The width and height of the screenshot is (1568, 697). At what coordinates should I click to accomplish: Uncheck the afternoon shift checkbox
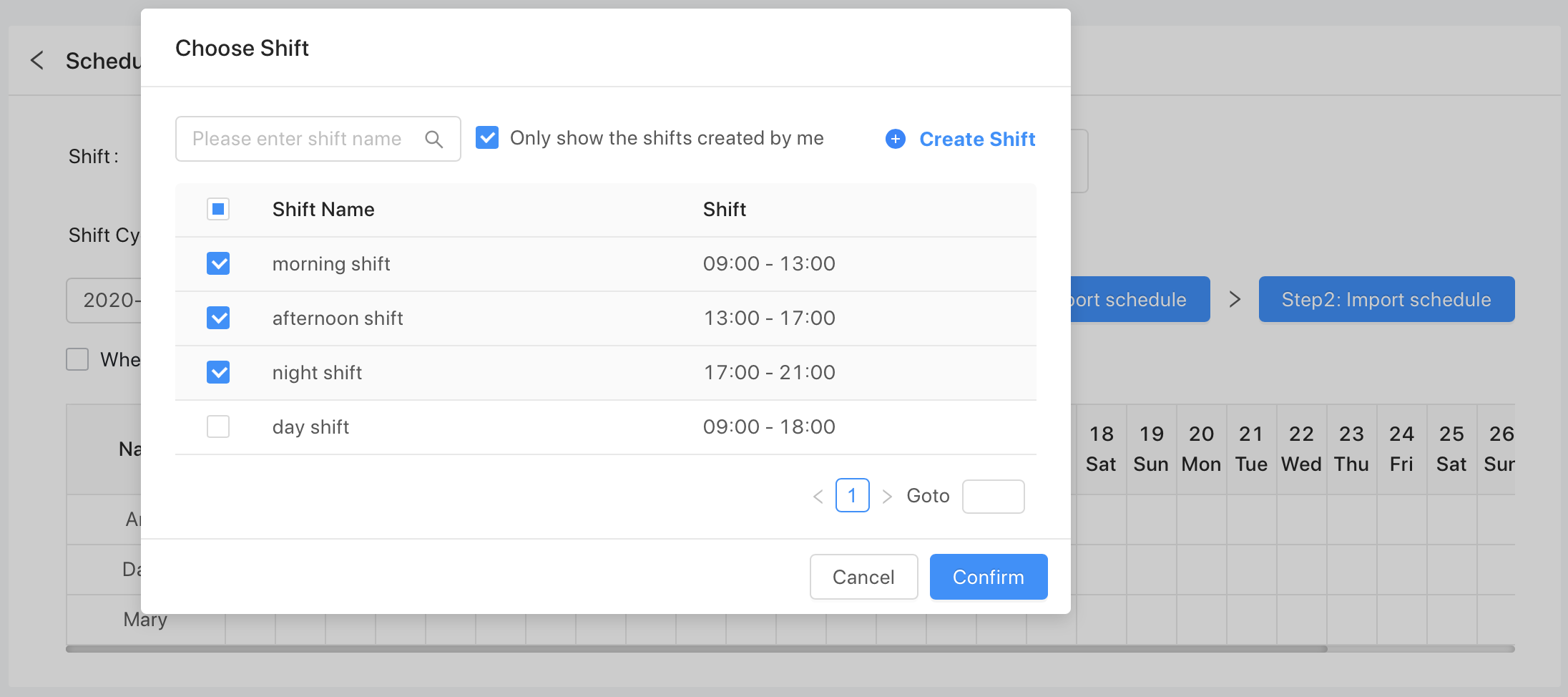tap(218, 318)
